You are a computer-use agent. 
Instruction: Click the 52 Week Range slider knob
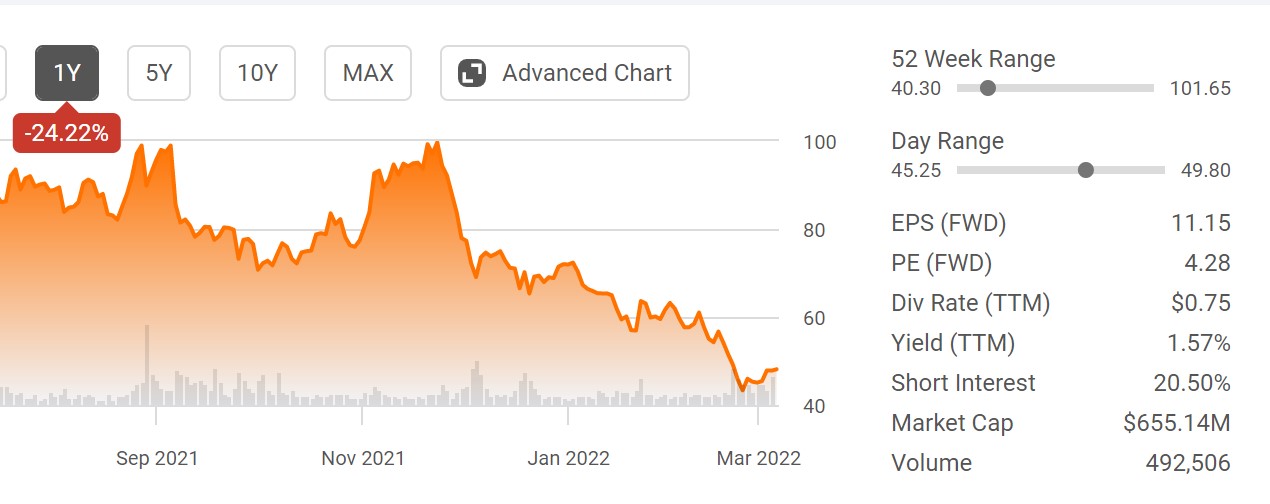click(988, 88)
